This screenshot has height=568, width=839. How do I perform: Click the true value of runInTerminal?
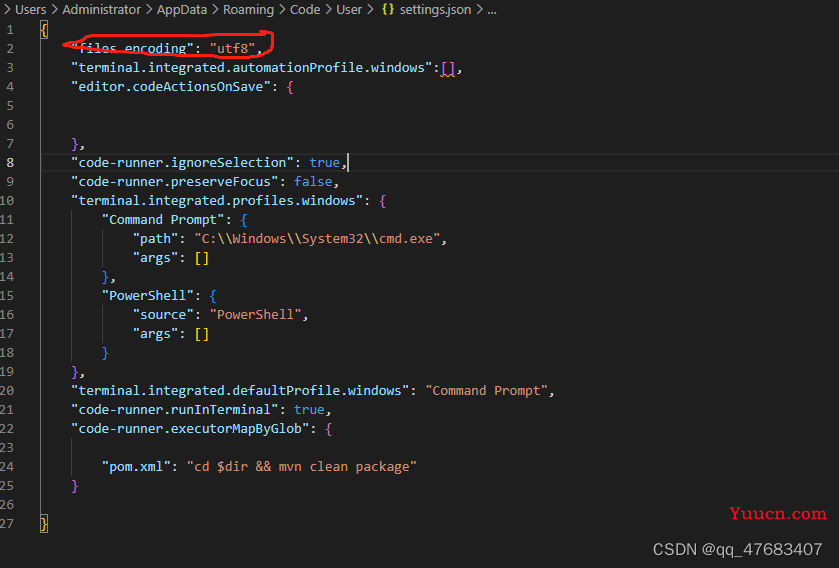309,410
